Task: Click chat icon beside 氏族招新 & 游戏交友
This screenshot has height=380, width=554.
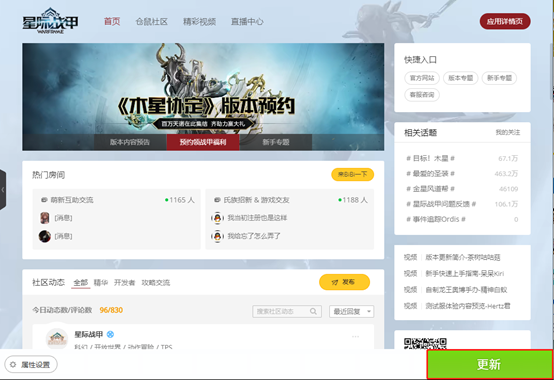Action: tap(217, 200)
